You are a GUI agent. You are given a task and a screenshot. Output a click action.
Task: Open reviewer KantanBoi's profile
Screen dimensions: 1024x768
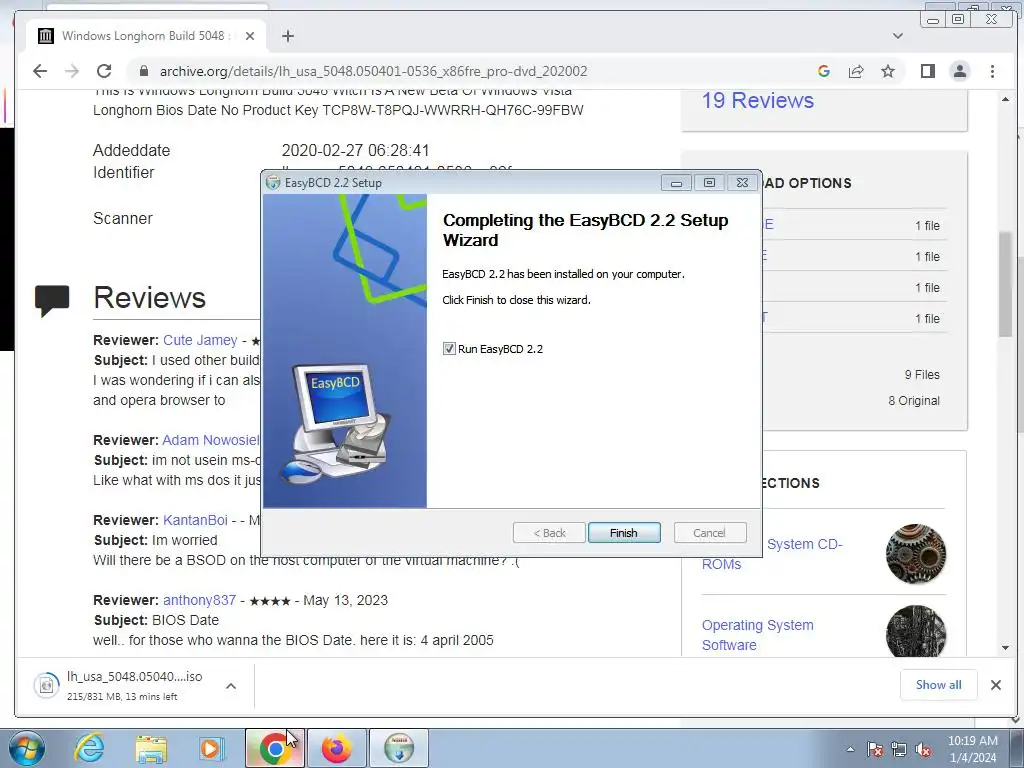coord(195,520)
